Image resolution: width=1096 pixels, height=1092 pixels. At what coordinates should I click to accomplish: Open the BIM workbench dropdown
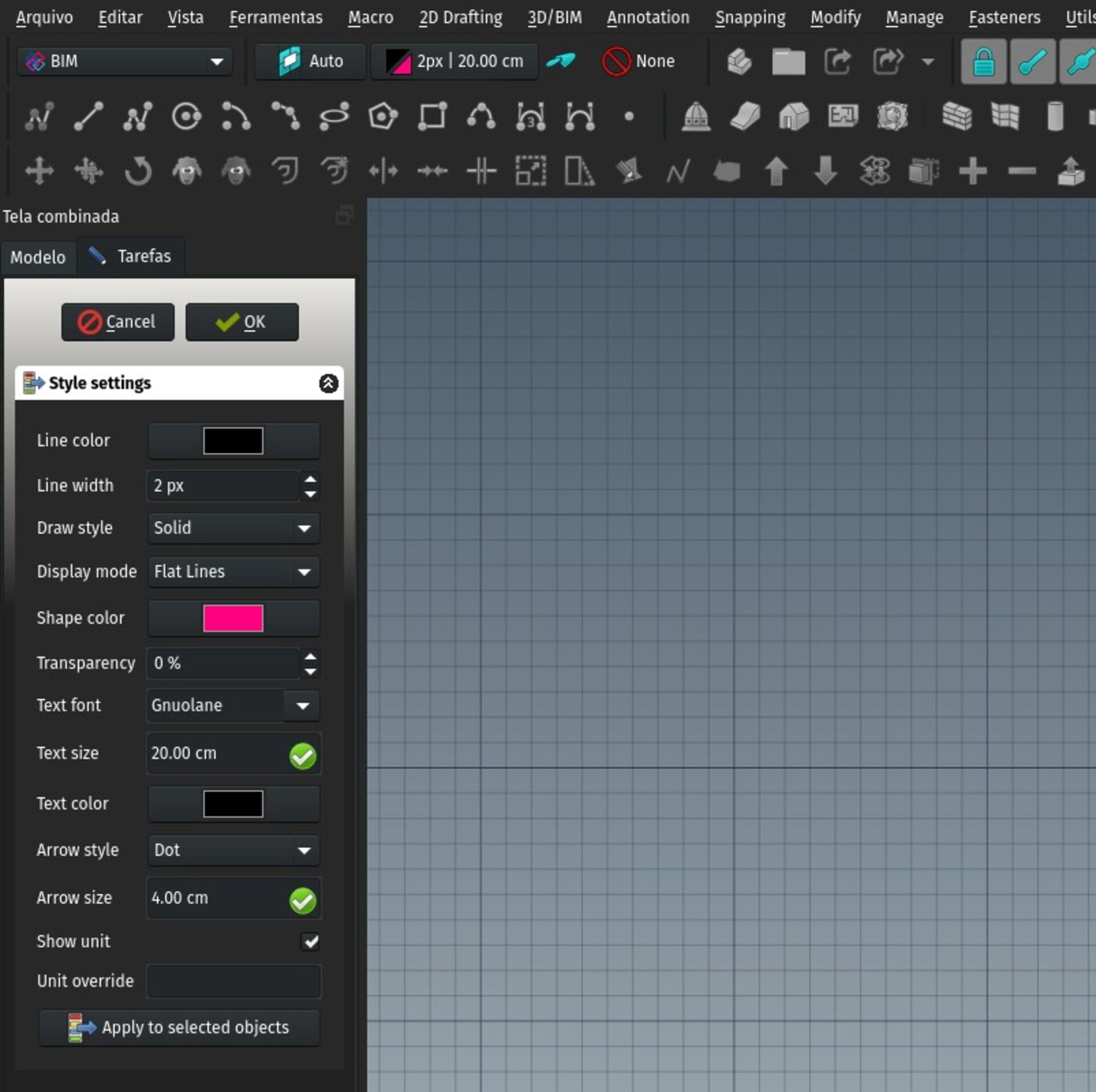point(125,61)
